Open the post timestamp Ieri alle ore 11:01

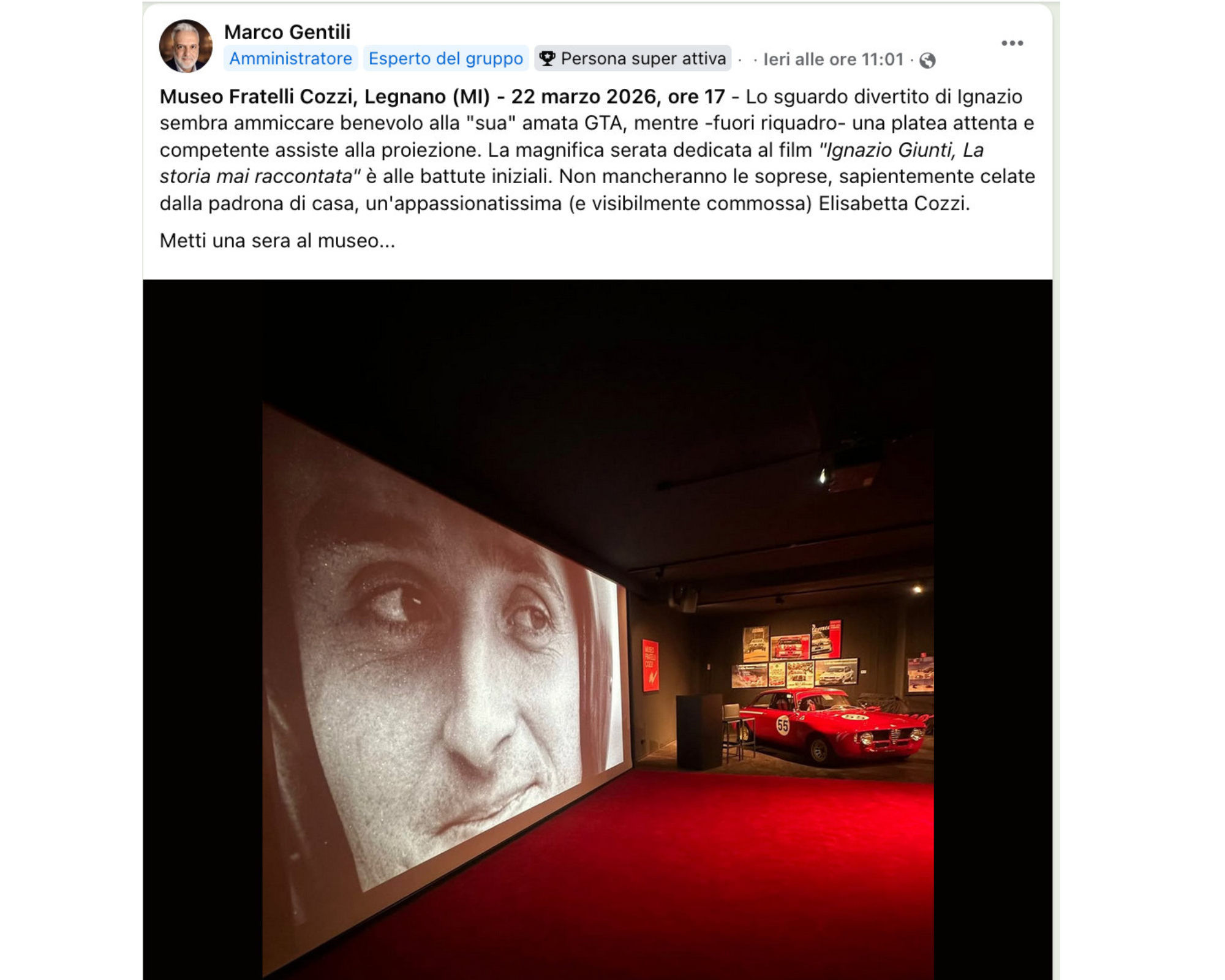pos(833,59)
